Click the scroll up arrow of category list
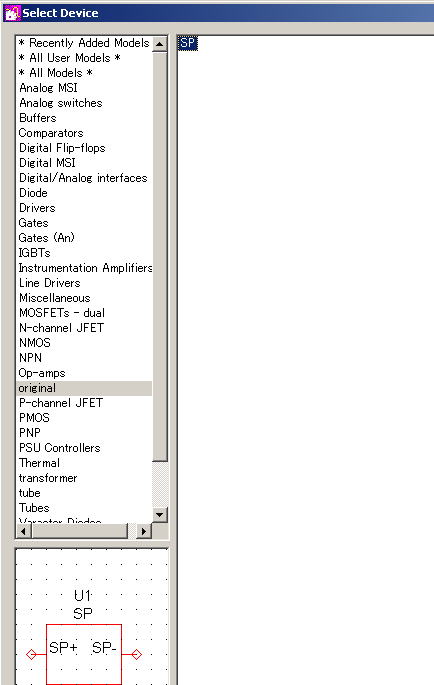 pos(160,44)
